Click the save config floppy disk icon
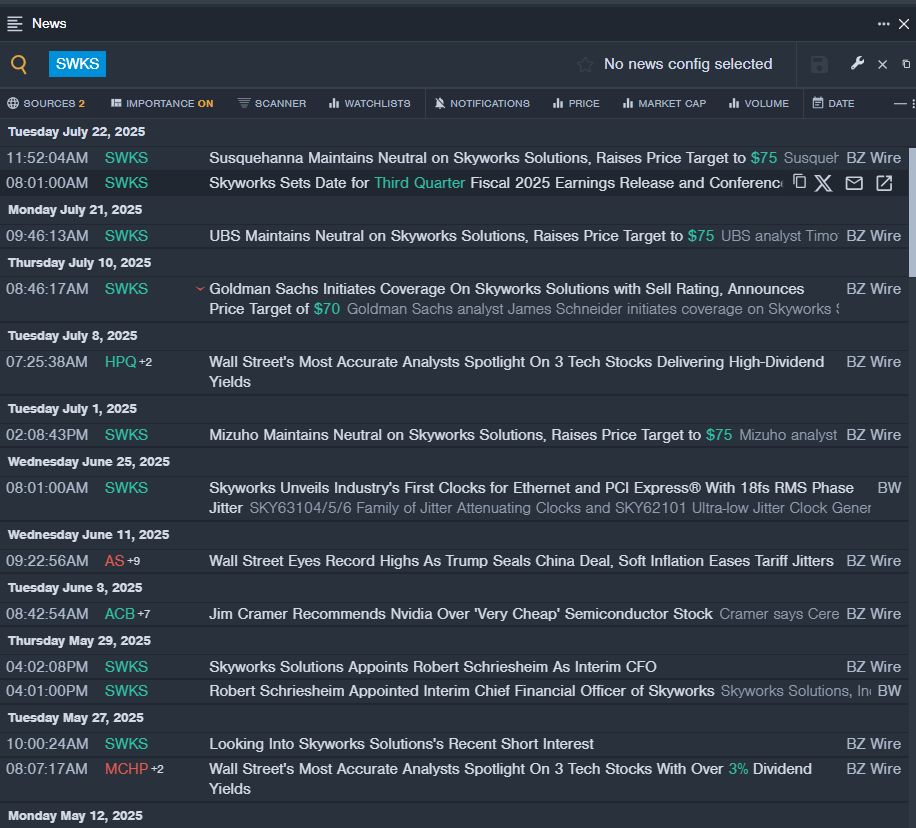The height and width of the screenshot is (828, 916). (x=819, y=64)
